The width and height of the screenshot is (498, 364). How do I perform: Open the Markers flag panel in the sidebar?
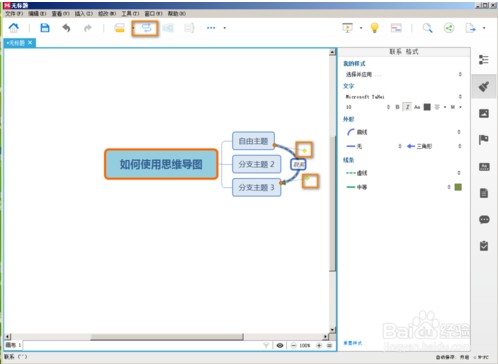(484, 140)
